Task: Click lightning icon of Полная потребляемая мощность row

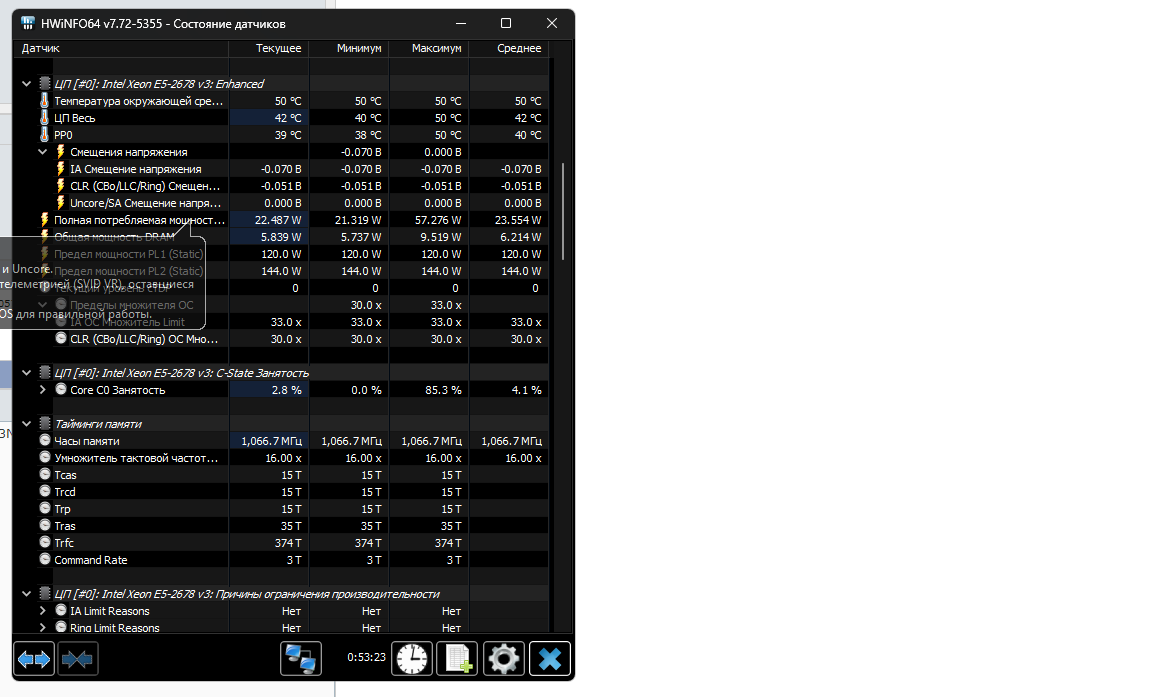Action: (x=44, y=220)
